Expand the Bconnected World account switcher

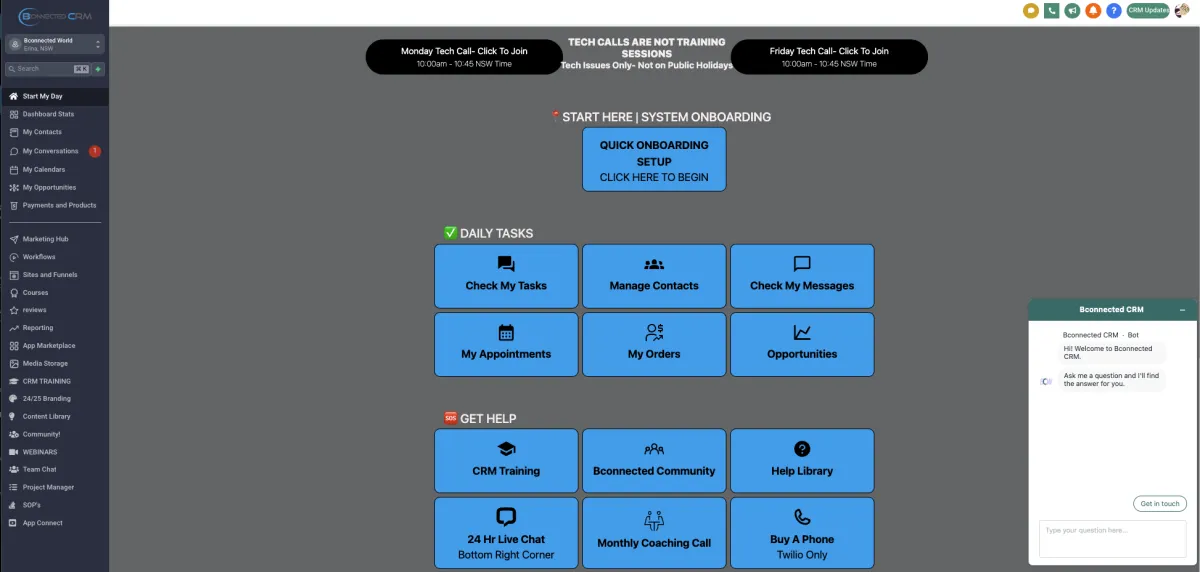click(x=54, y=44)
